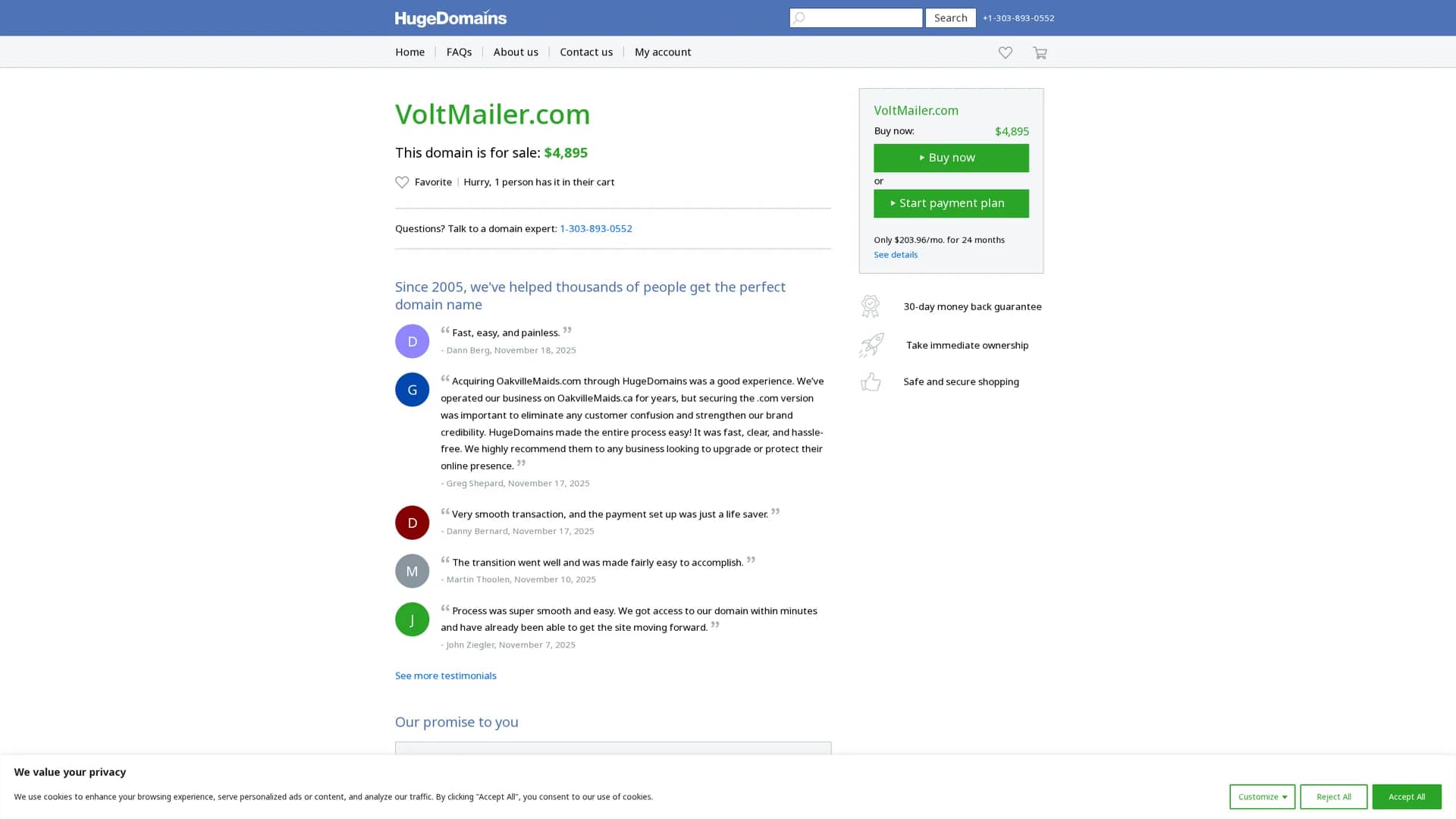
Task: Click the green Buy now button
Action: [x=951, y=158]
